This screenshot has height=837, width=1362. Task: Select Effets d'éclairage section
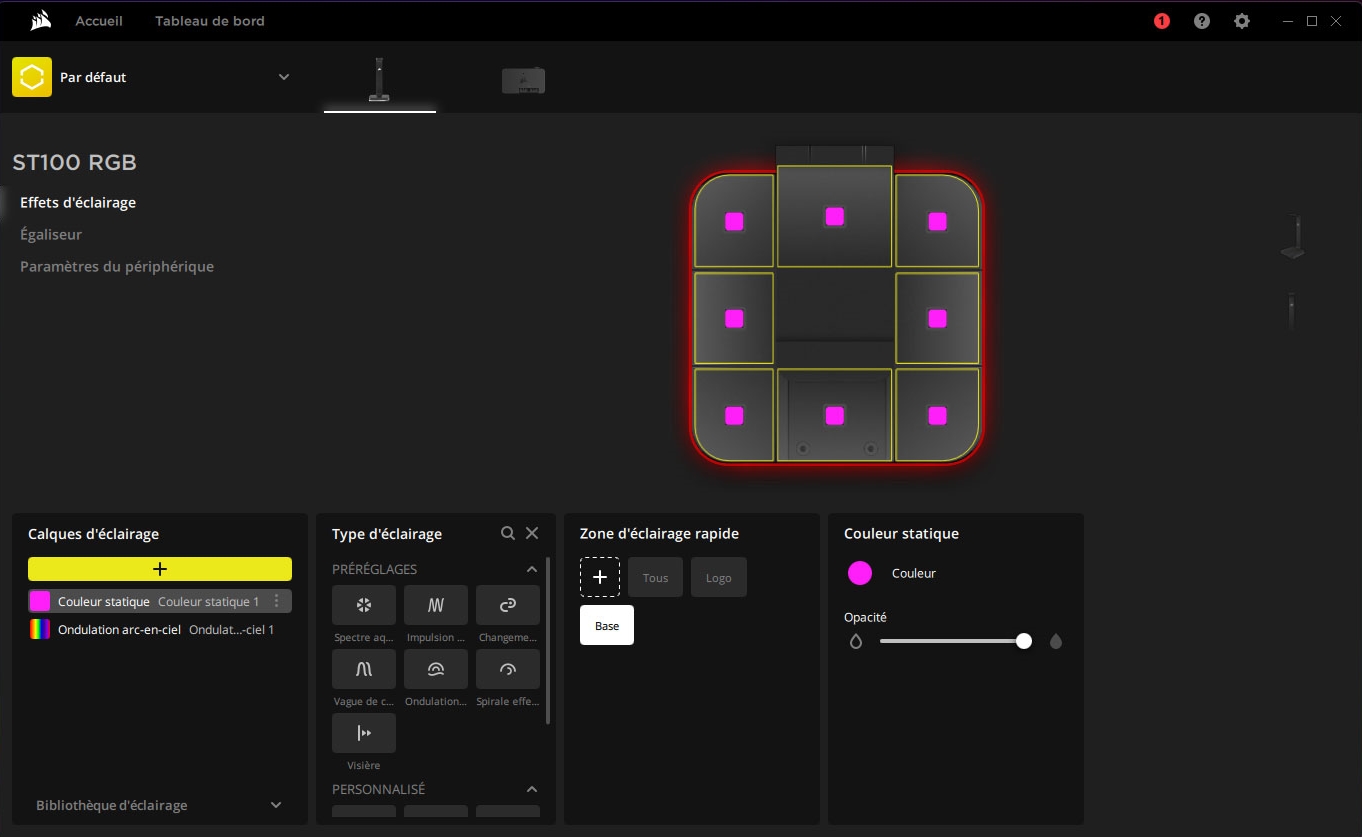coord(78,203)
